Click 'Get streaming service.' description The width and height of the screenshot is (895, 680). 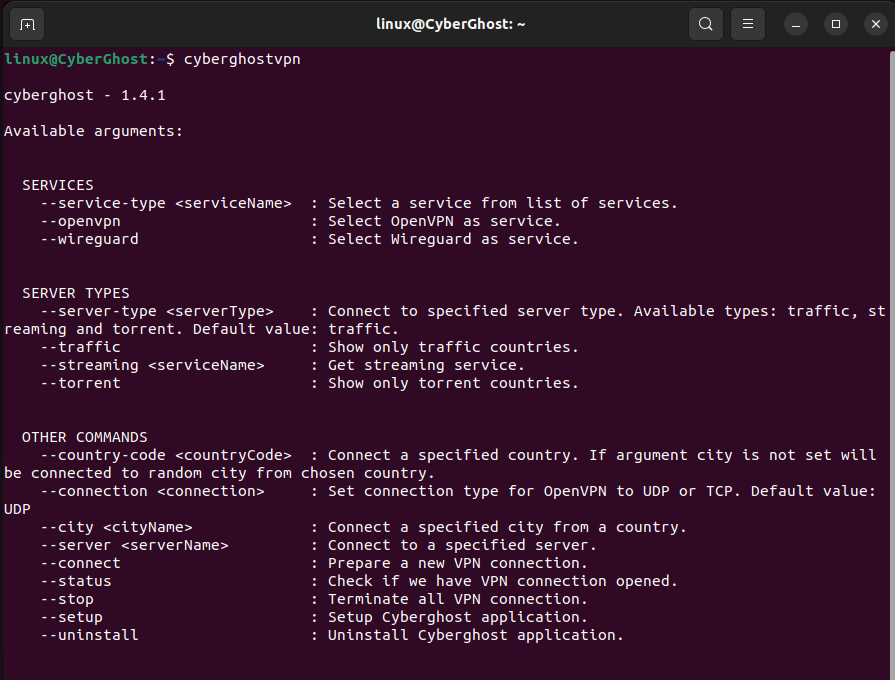tap(426, 365)
